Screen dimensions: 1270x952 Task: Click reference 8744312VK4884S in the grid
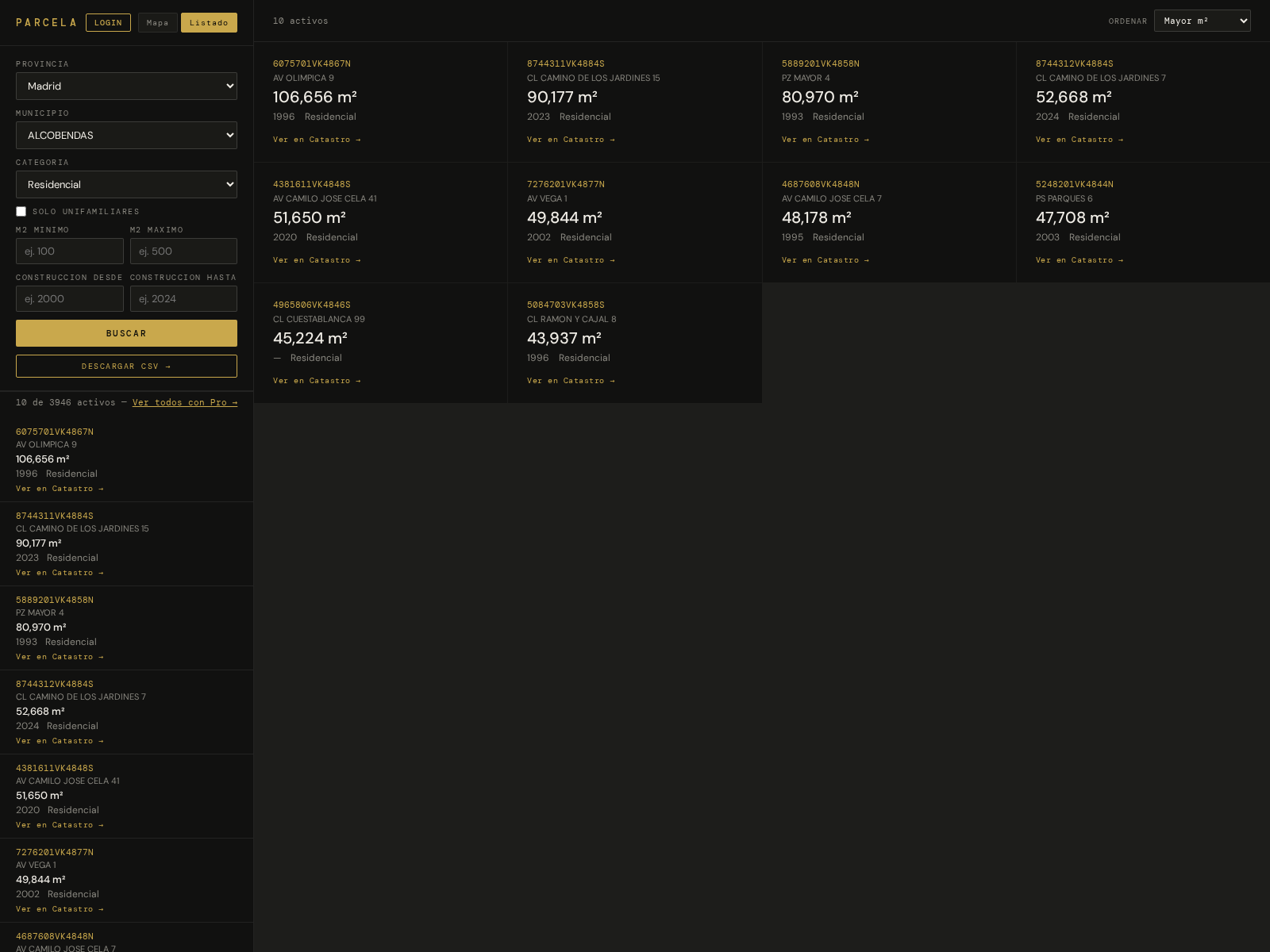[1075, 63]
